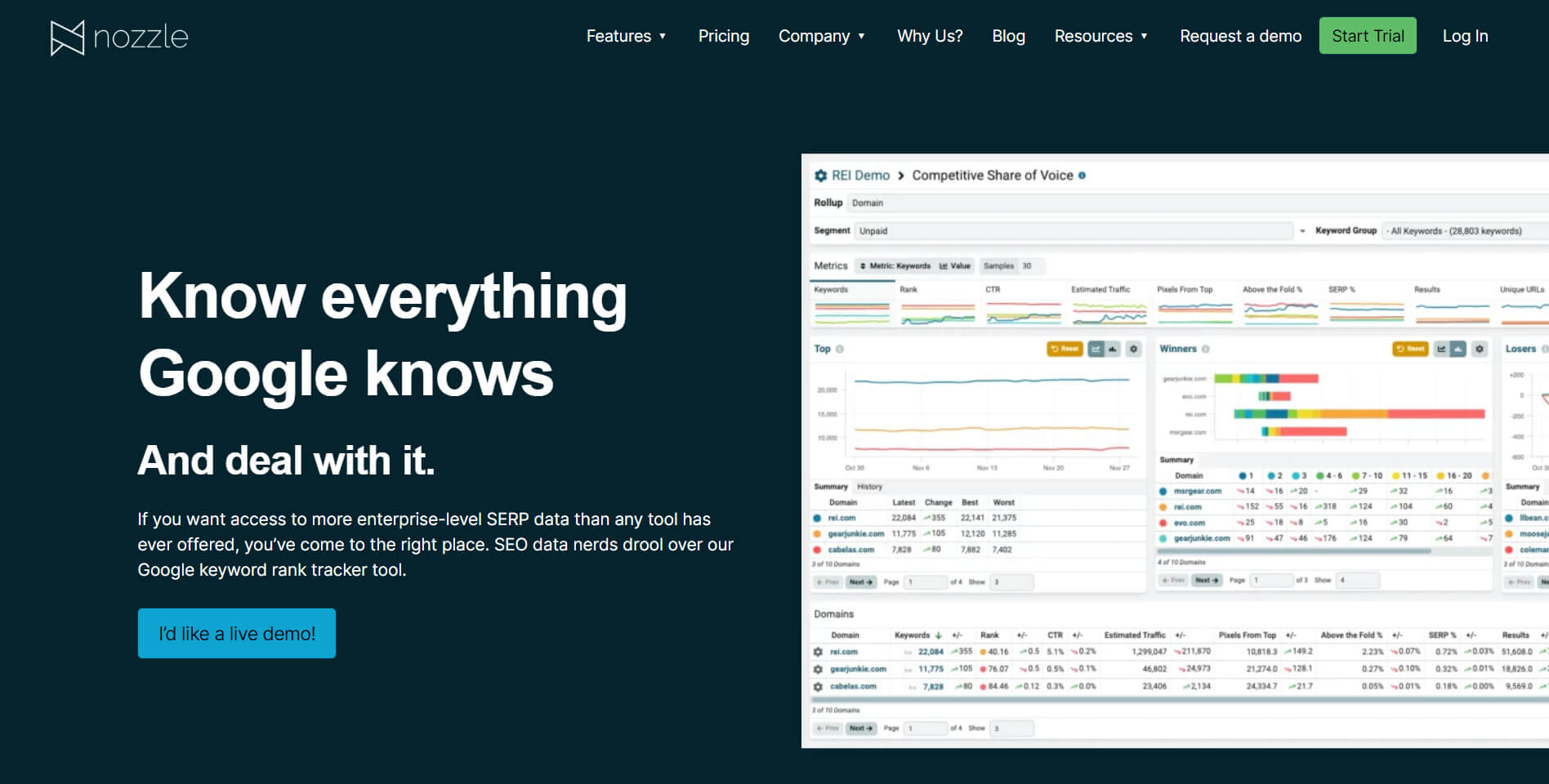Toggle position 1 legend dot in Winners
This screenshot has width=1549, height=784.
[x=1243, y=475]
